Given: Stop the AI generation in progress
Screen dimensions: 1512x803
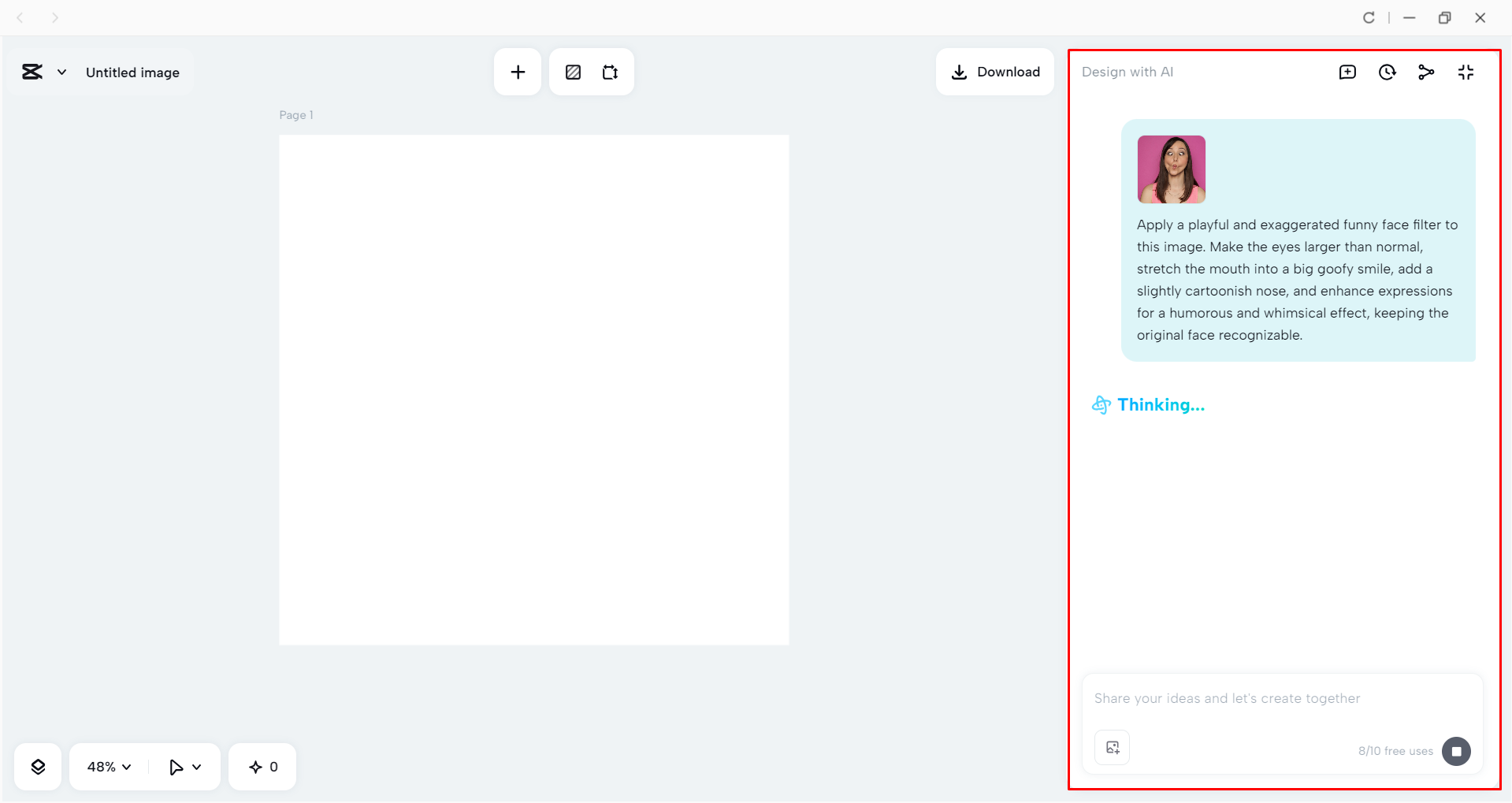Looking at the screenshot, I should [x=1456, y=751].
